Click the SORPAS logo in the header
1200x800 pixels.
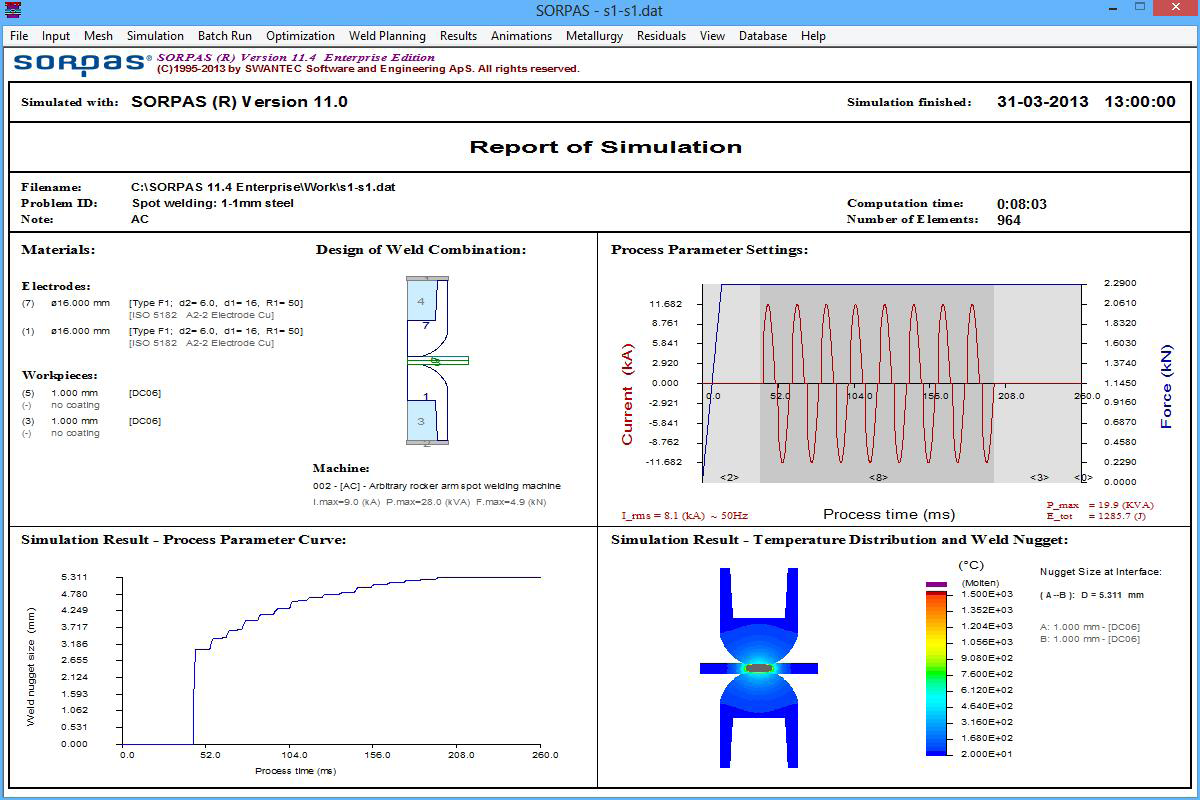82,63
